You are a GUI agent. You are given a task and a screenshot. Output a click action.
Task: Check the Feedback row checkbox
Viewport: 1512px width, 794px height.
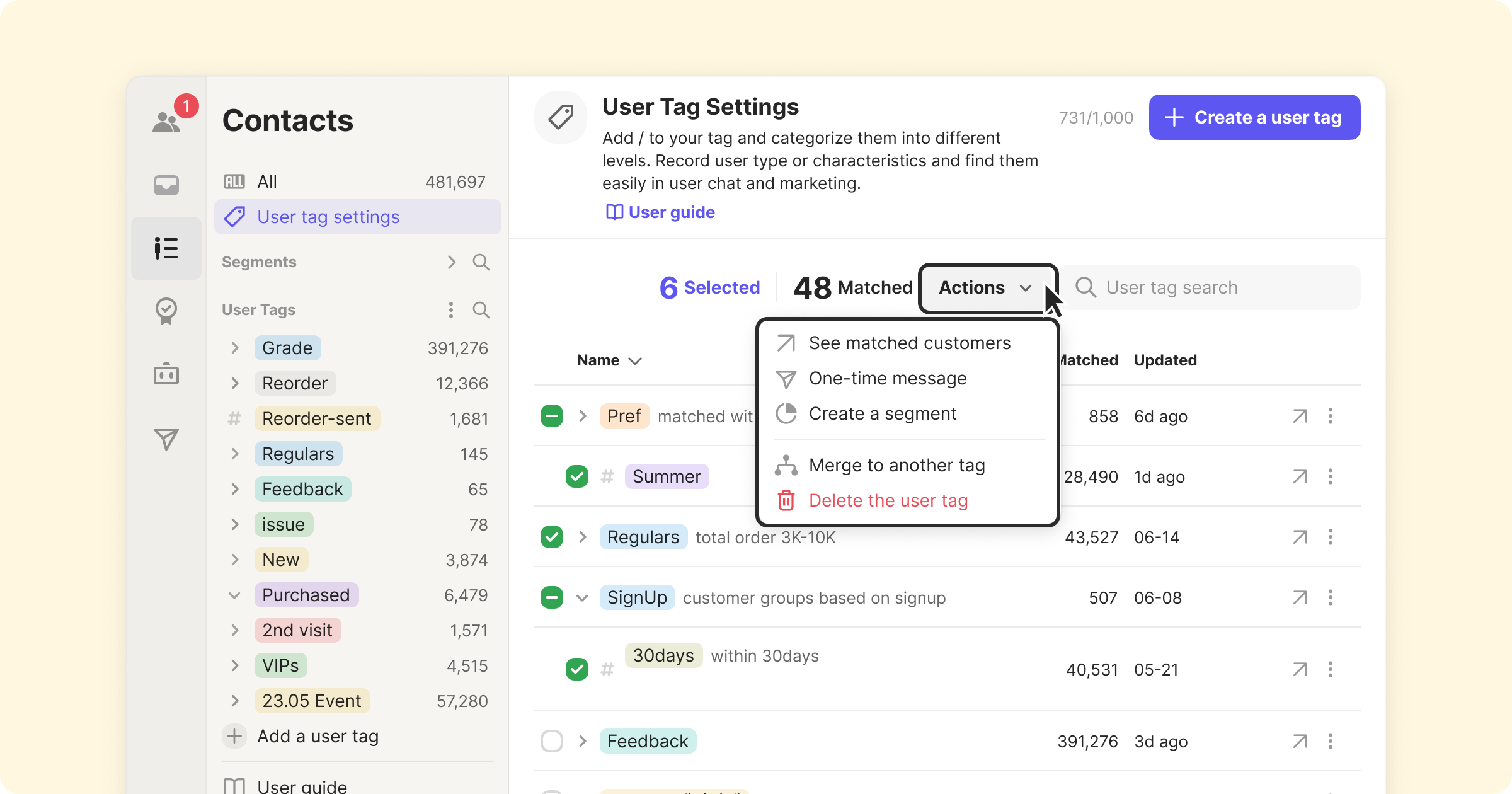[551, 741]
